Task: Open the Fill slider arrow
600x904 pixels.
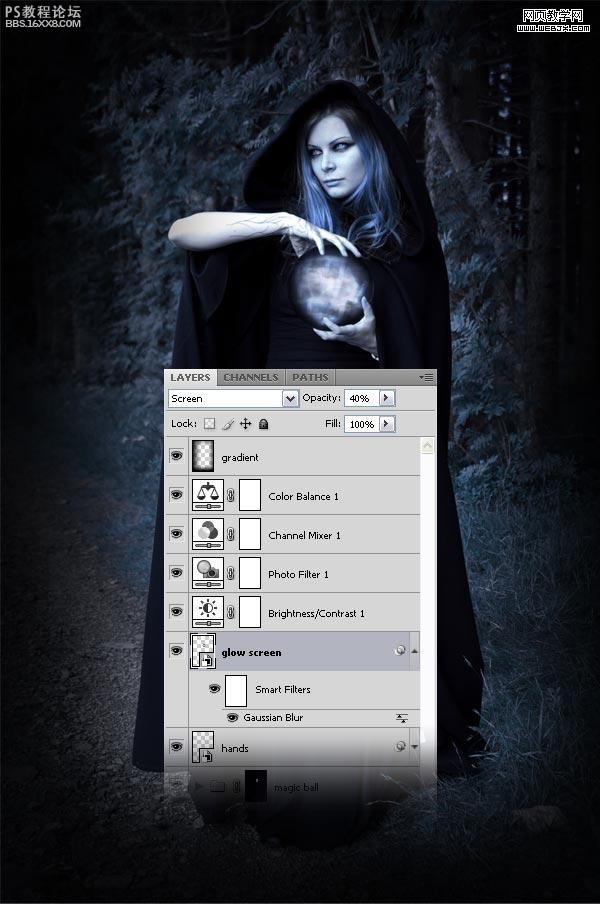Action: [x=386, y=424]
